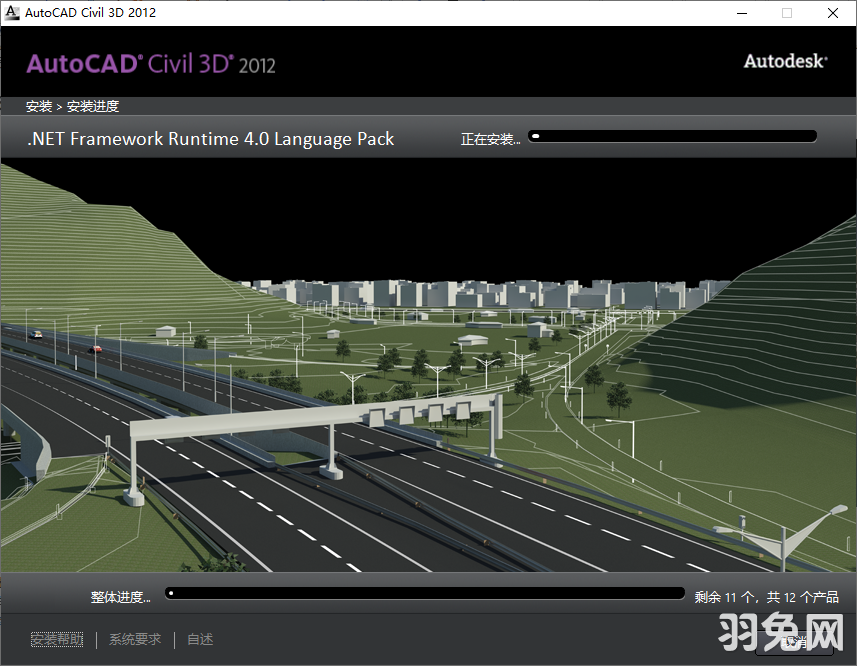Cancel the installation with 取消 button
The image size is (857, 666).
(x=794, y=642)
